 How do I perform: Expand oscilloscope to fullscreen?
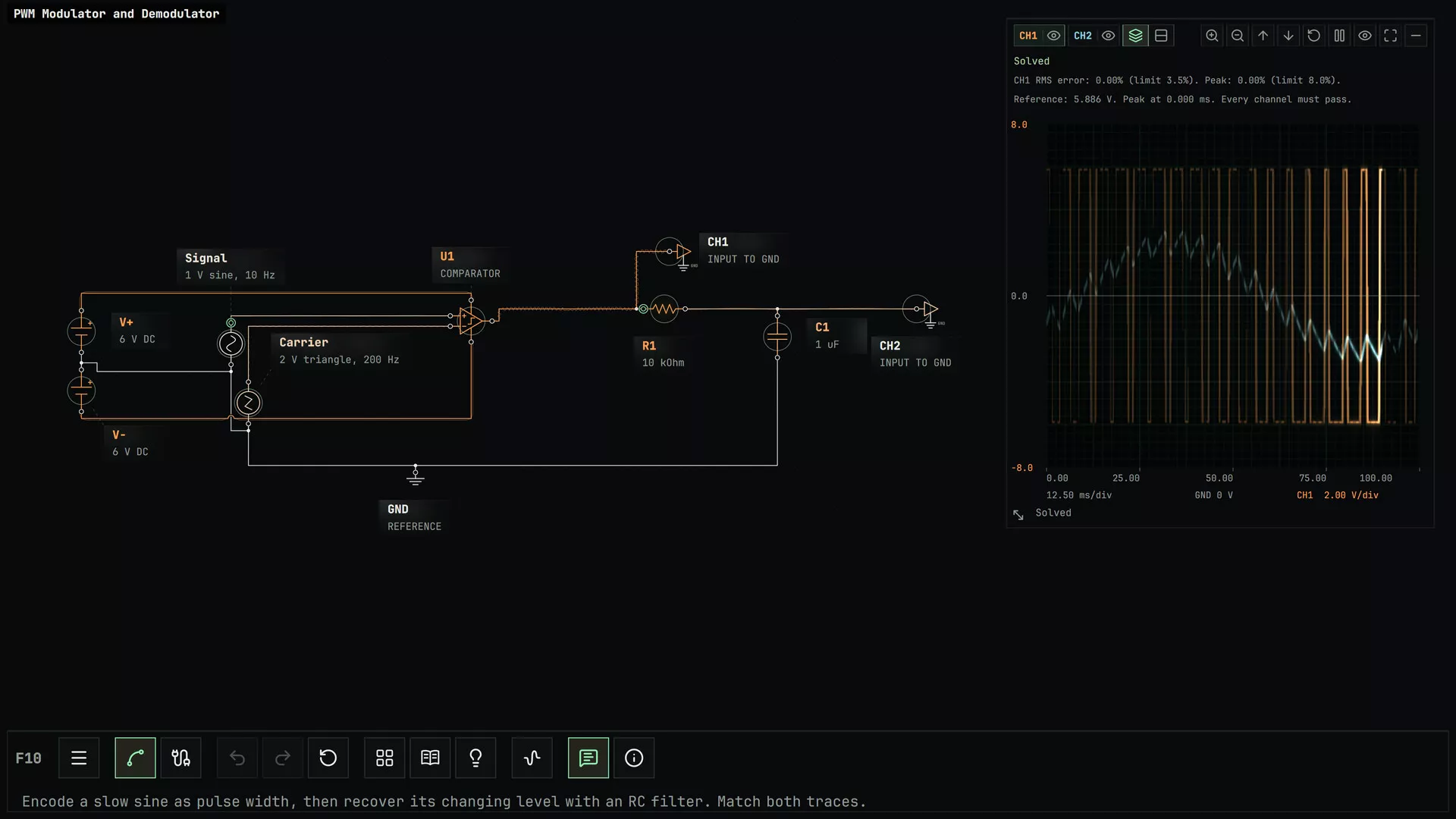click(x=1390, y=36)
